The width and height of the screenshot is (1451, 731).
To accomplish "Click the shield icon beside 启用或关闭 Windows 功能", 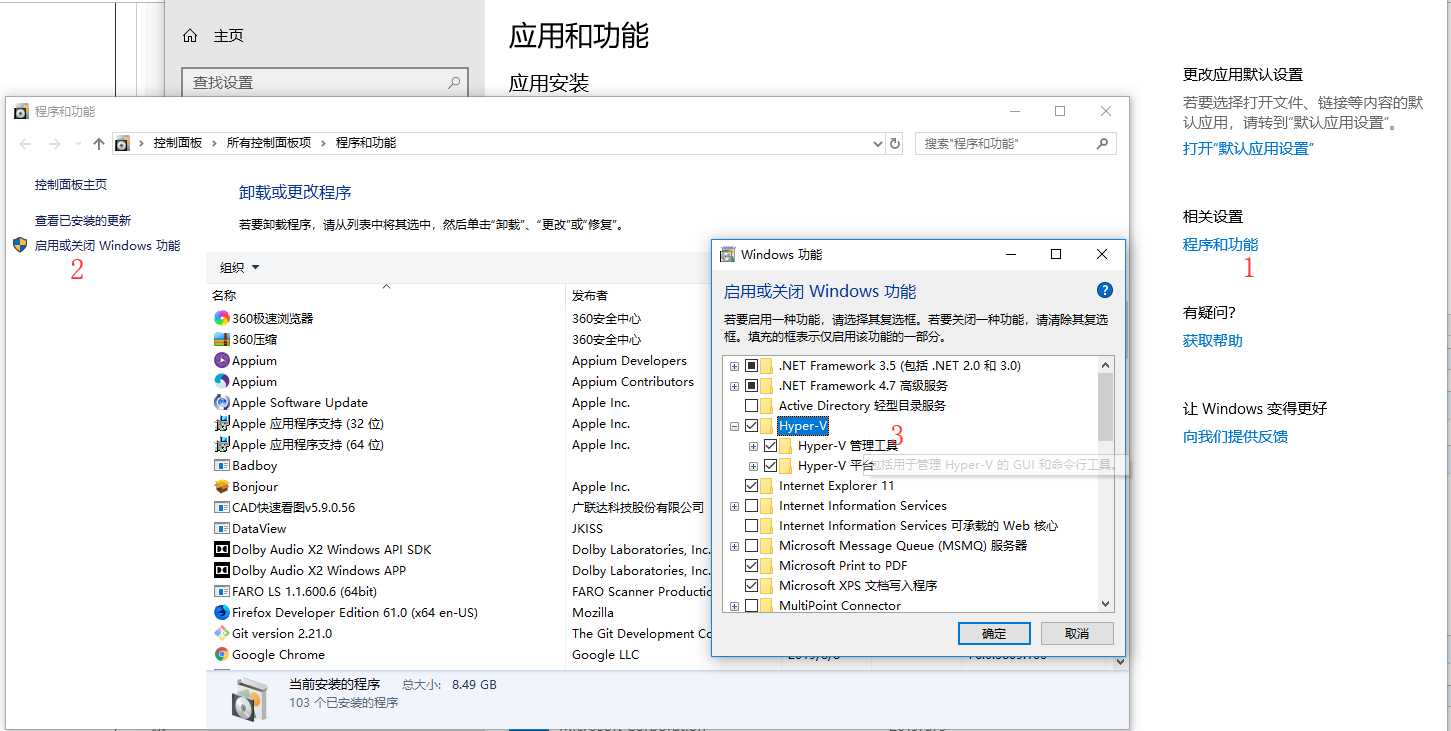I will click(x=20, y=245).
